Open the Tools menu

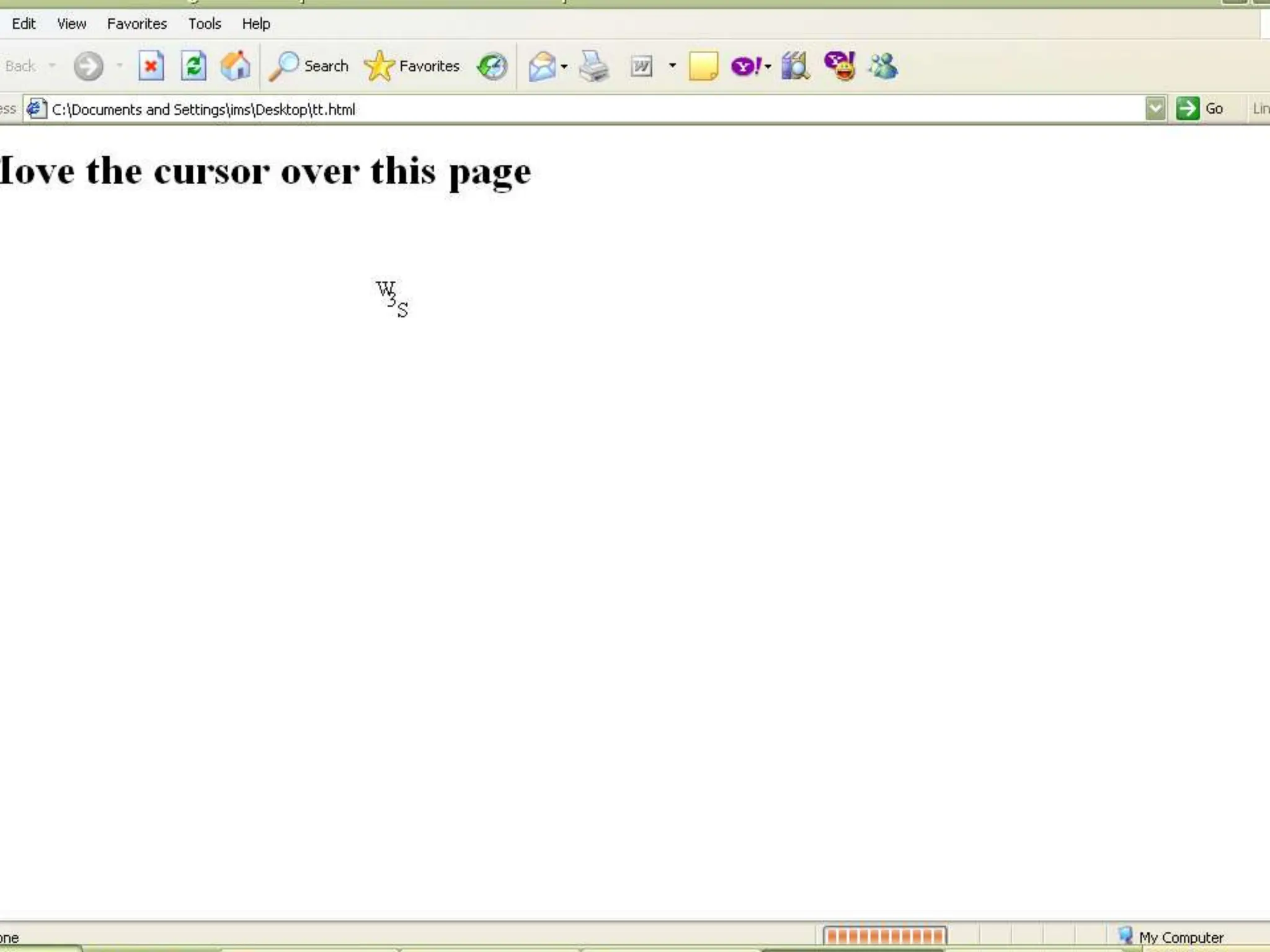(205, 24)
